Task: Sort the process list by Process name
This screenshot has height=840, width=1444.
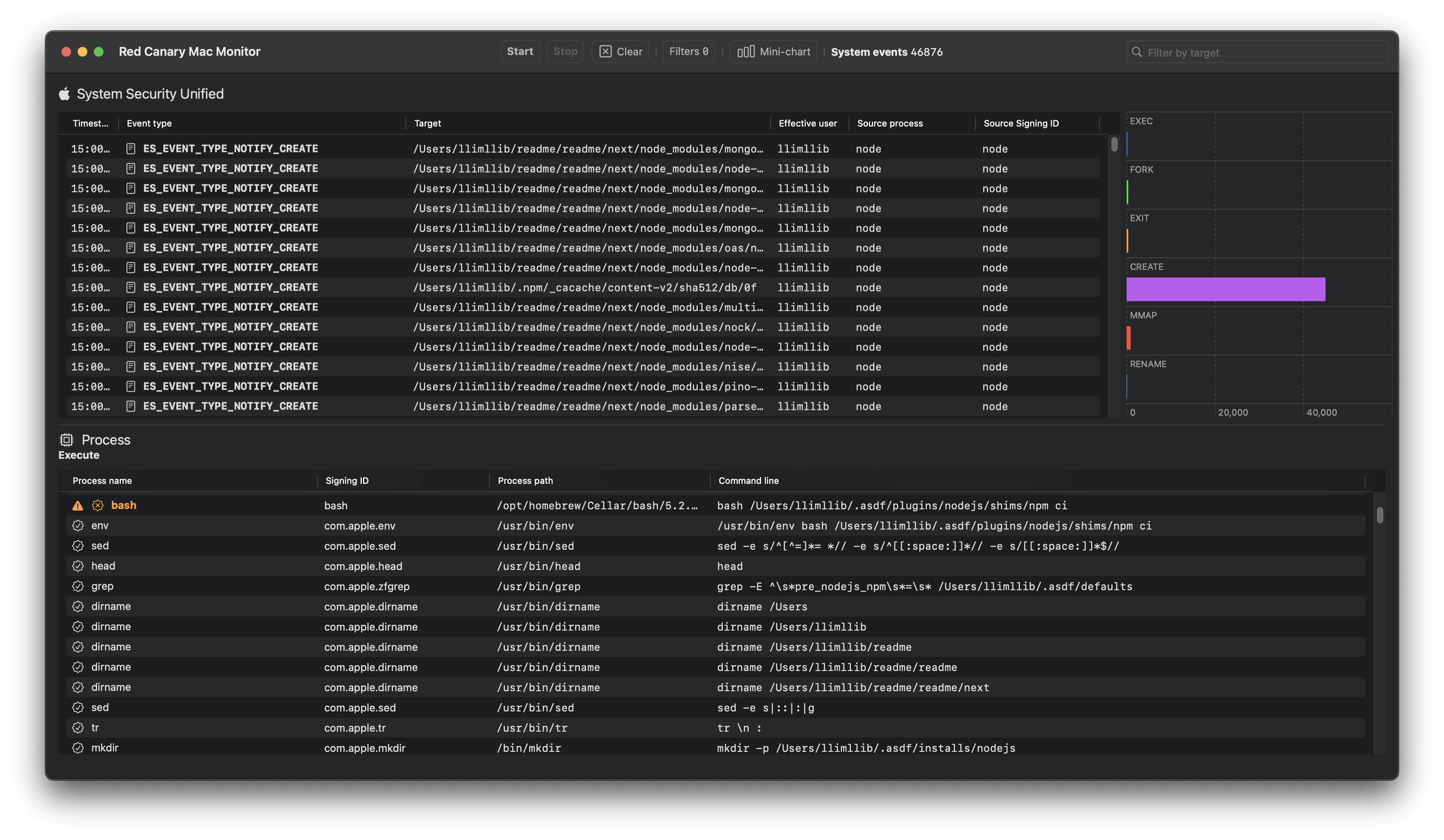Action: [x=102, y=481]
